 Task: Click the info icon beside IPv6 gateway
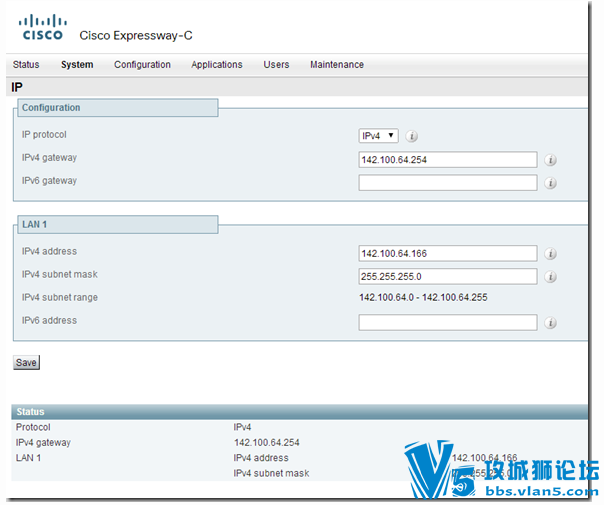[550, 183]
